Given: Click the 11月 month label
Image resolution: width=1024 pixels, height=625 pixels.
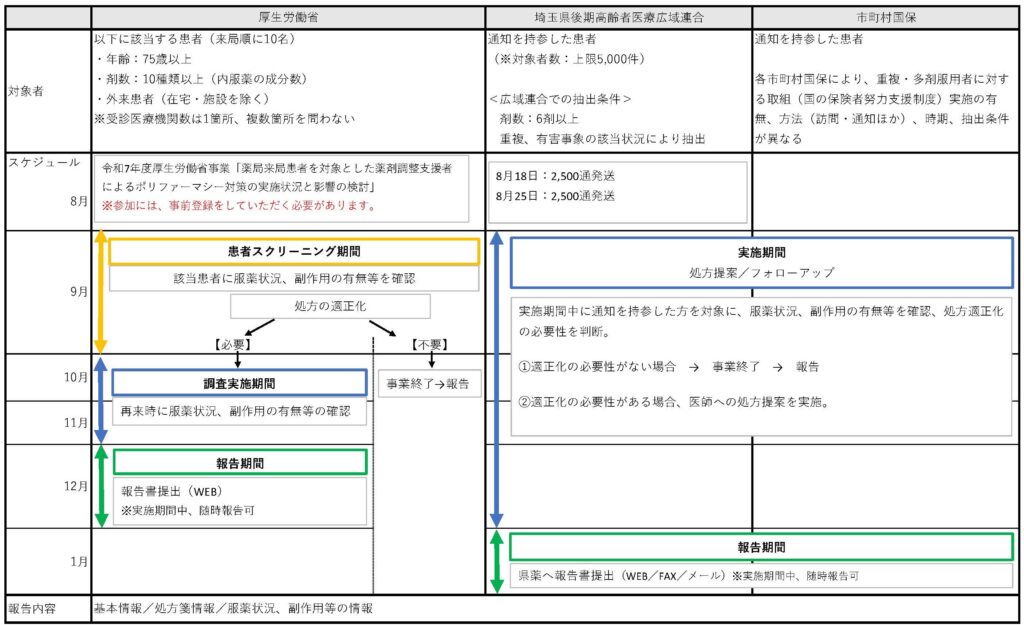Looking at the screenshot, I should 76,423.
